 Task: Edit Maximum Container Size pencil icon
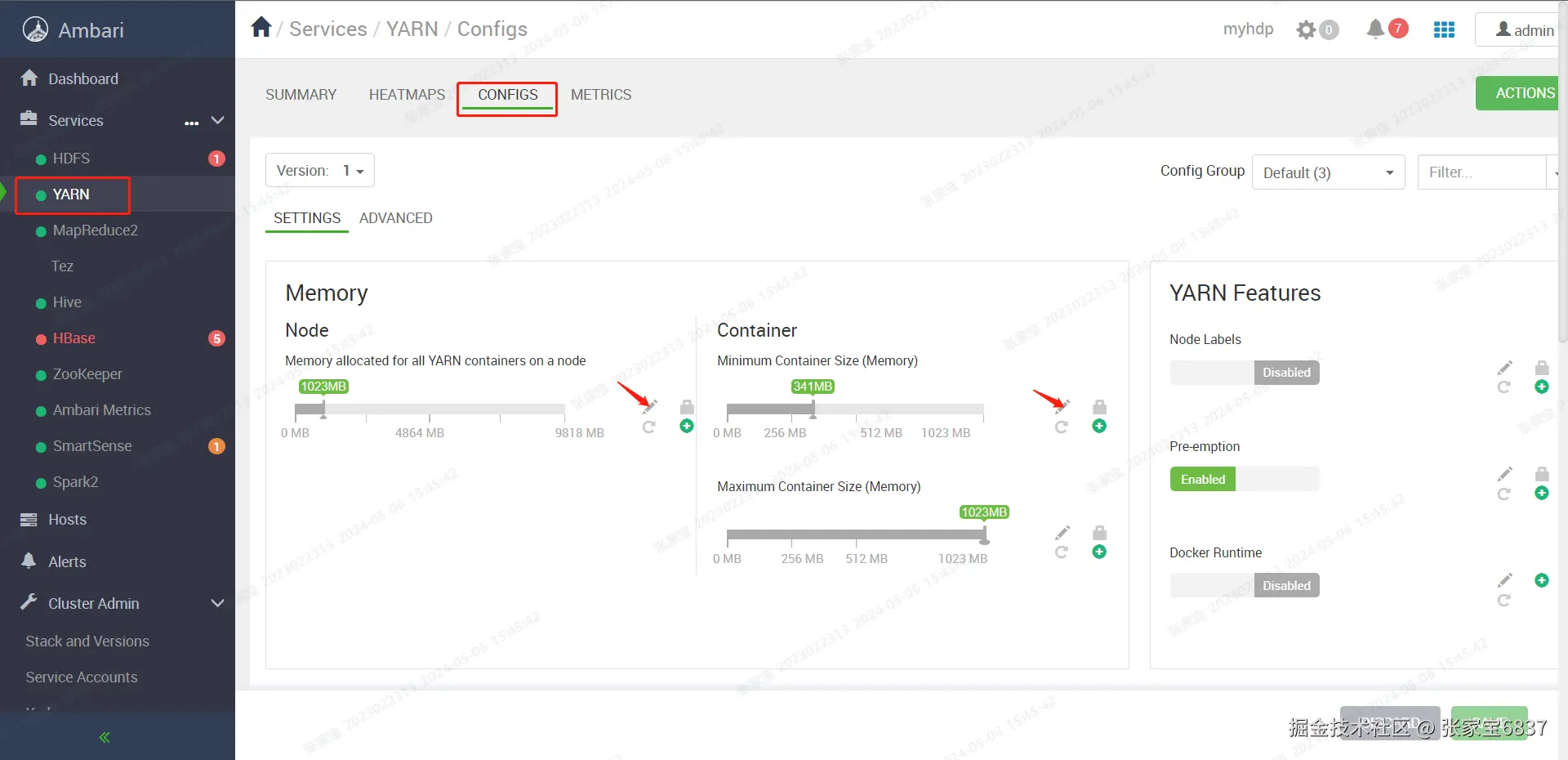pos(1062,533)
